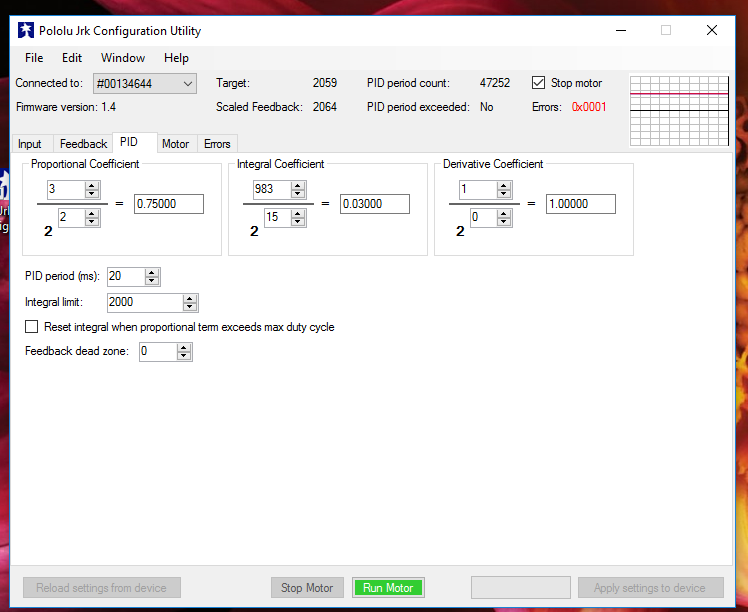Click the Scaled Feedback value 2064

(325, 107)
